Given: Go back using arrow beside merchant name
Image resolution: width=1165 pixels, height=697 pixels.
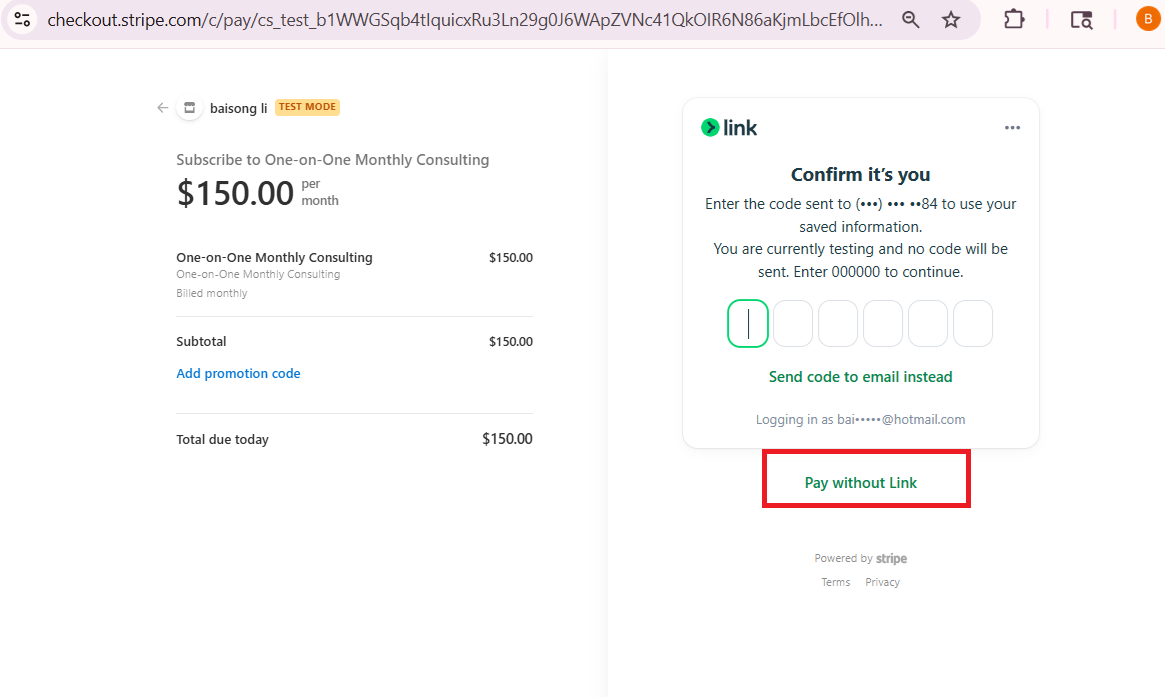Looking at the screenshot, I should tap(162, 108).
